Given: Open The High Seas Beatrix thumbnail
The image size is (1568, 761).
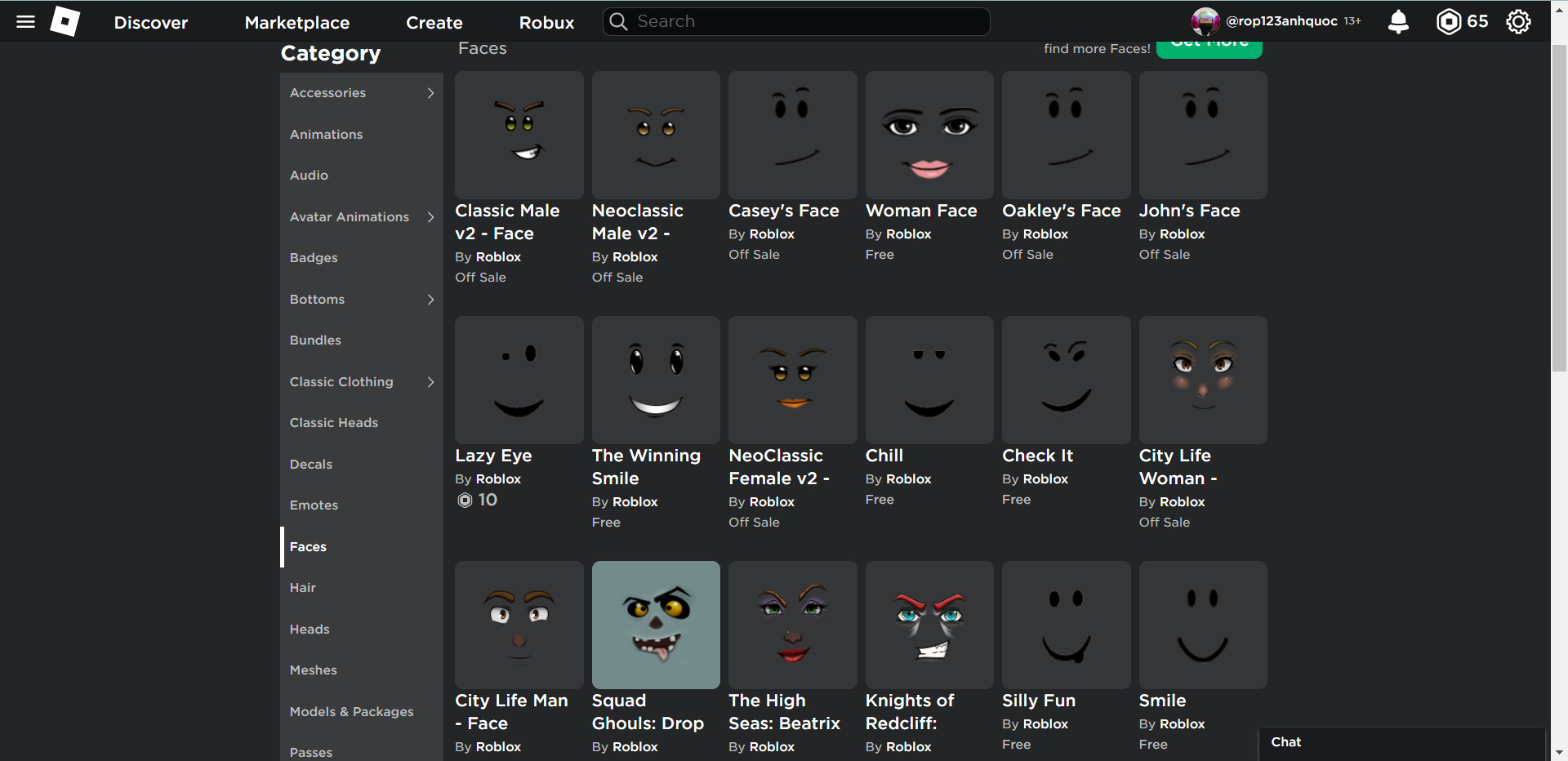Looking at the screenshot, I should coord(793,625).
